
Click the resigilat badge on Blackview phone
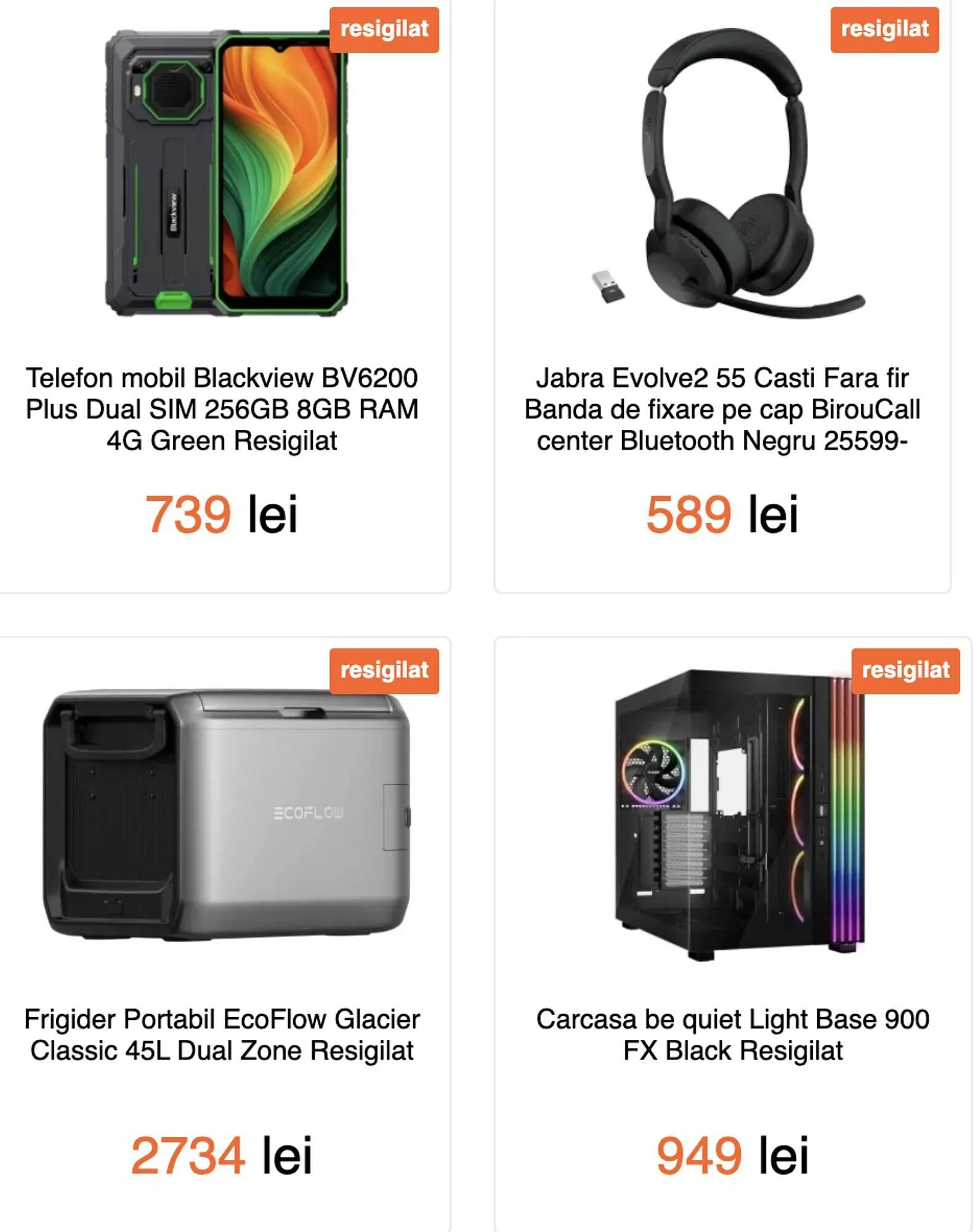[x=384, y=30]
